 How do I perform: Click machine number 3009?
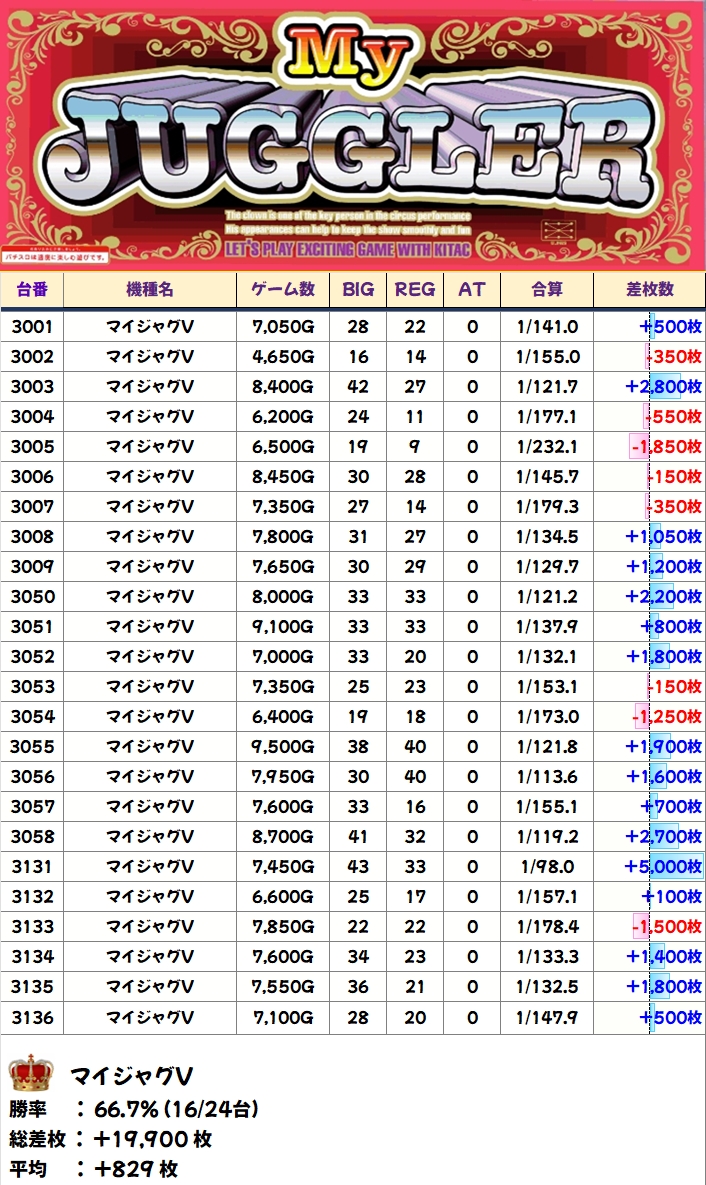click(33, 567)
